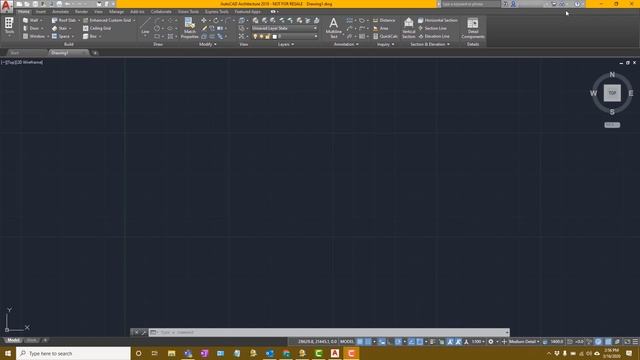This screenshot has height=360, width=640.
Task: Open the Medium Detail dropdown
Action: coord(524,342)
